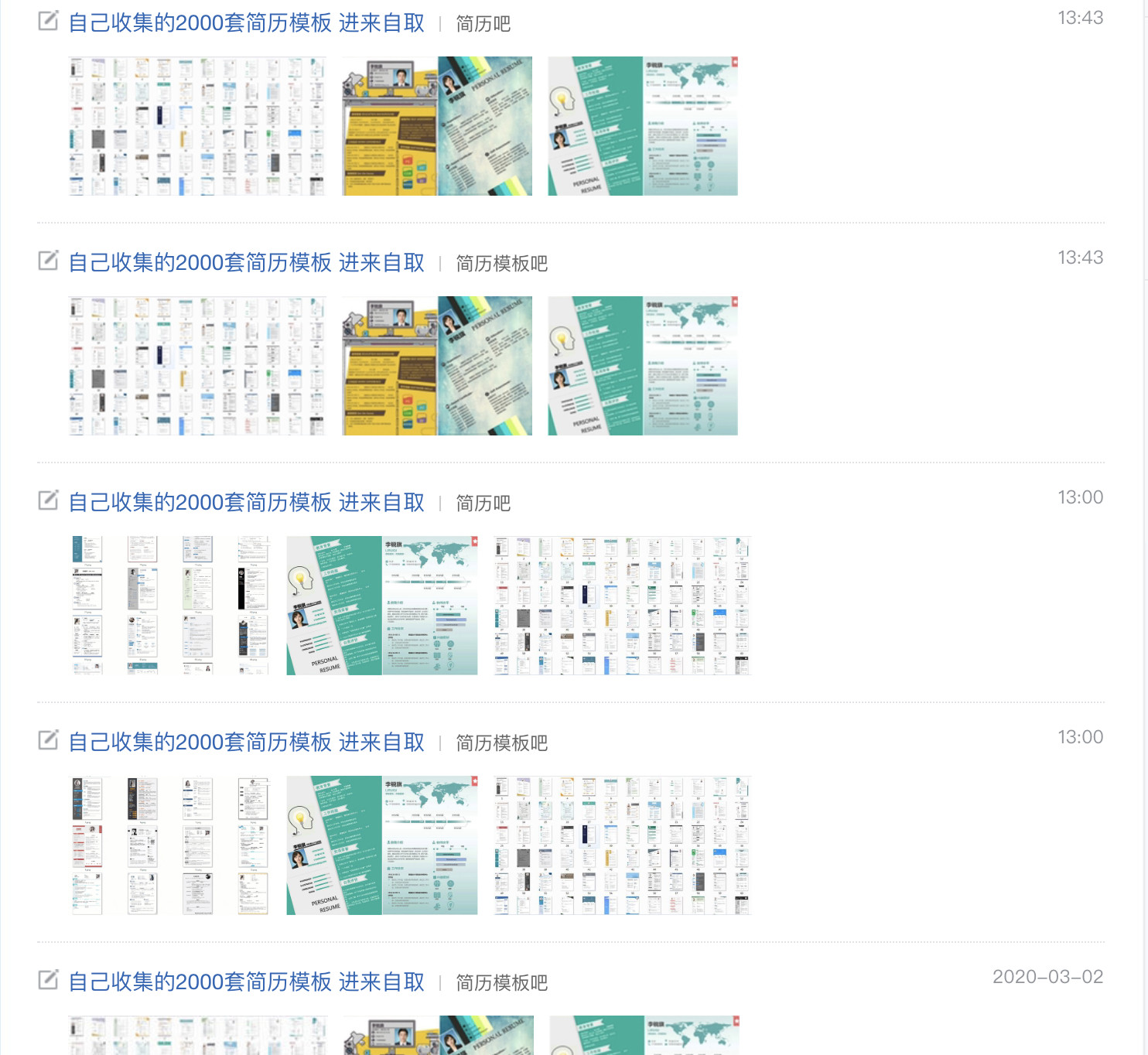The height and width of the screenshot is (1055, 1148).
Task: Open the post title dated 2020-03-02
Action: [247, 982]
